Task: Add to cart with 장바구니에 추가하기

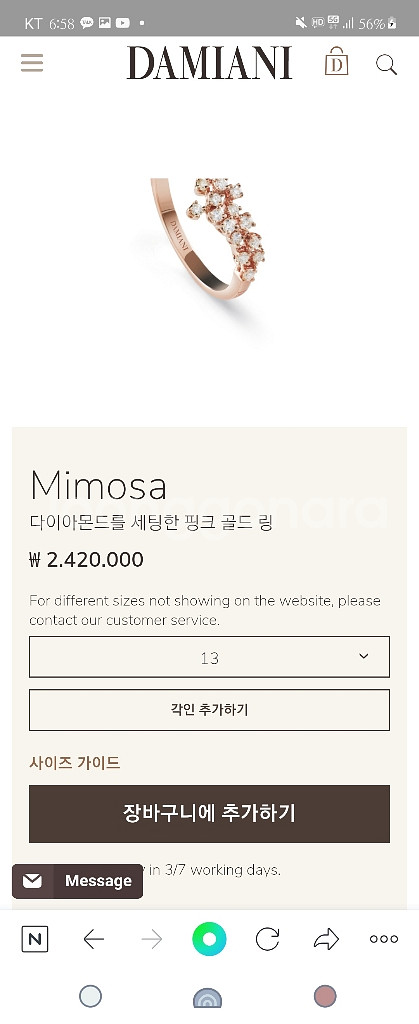Action: 210,814
